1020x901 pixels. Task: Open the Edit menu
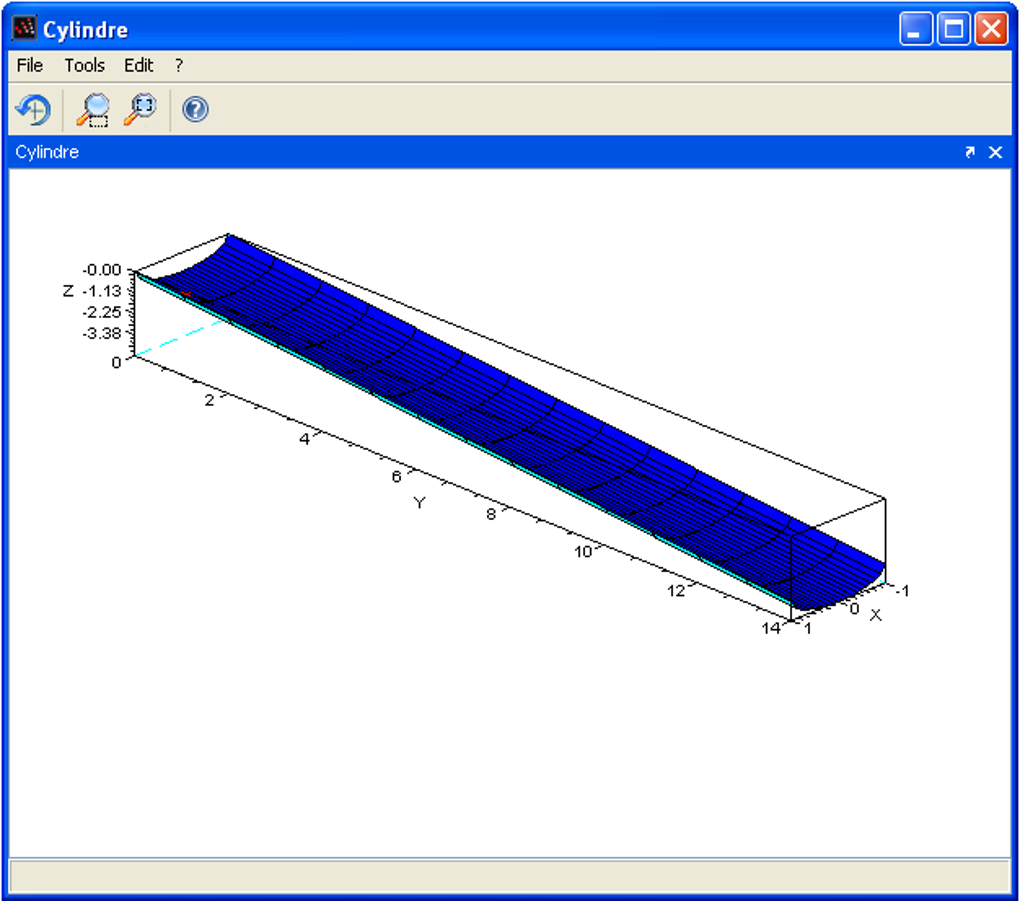pyautogui.click(x=139, y=65)
